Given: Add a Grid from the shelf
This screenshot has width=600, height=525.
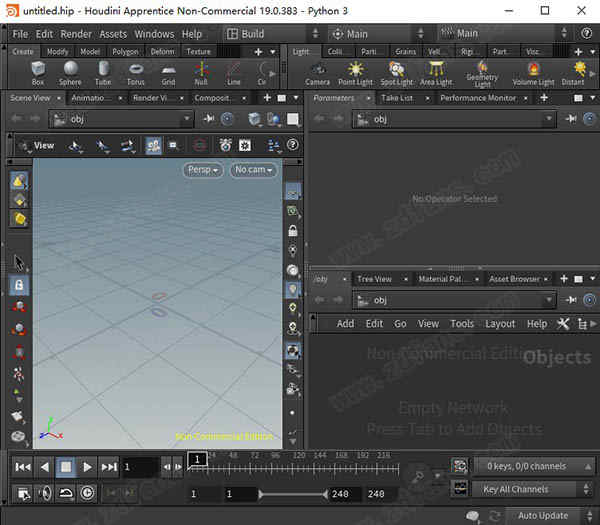Looking at the screenshot, I should 168,73.
